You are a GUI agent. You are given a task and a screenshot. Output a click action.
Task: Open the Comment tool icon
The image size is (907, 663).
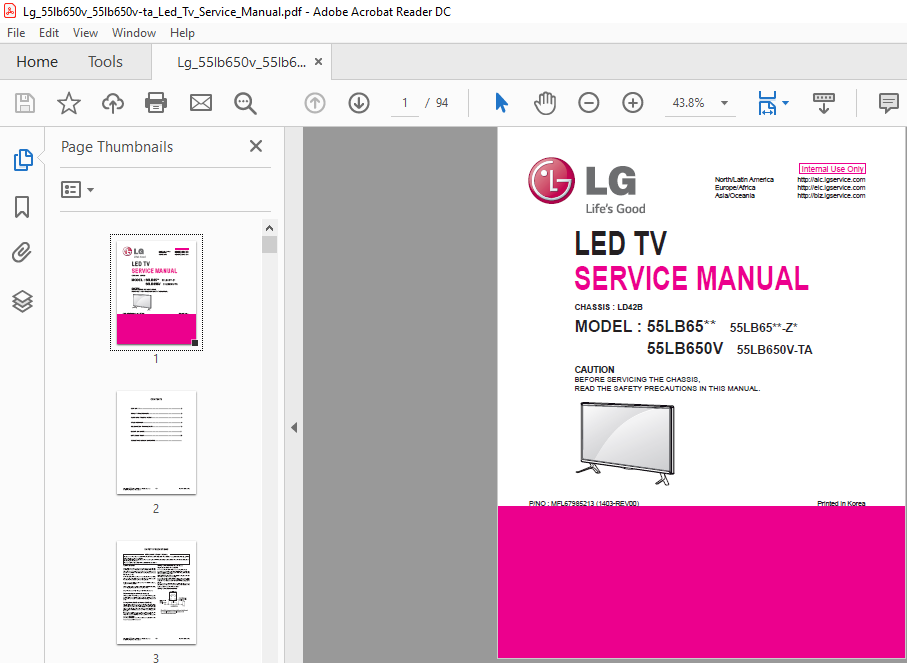tap(888, 104)
